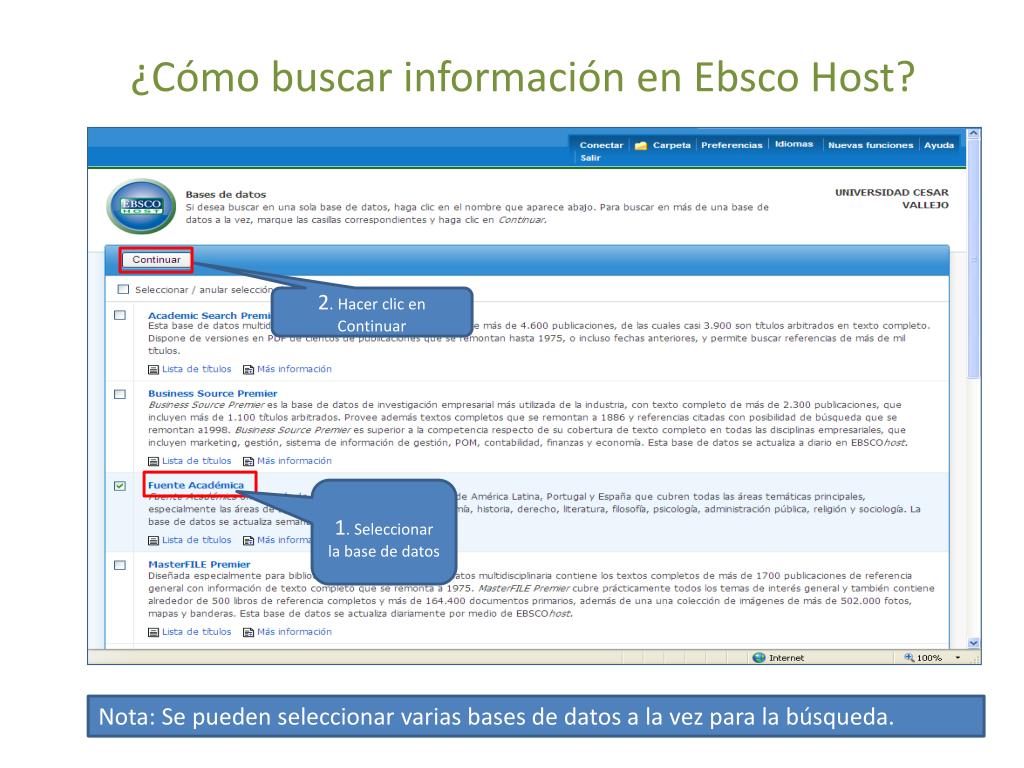Click the 100% zoom value
The height and width of the screenshot is (768, 1024).
pyautogui.click(x=929, y=658)
